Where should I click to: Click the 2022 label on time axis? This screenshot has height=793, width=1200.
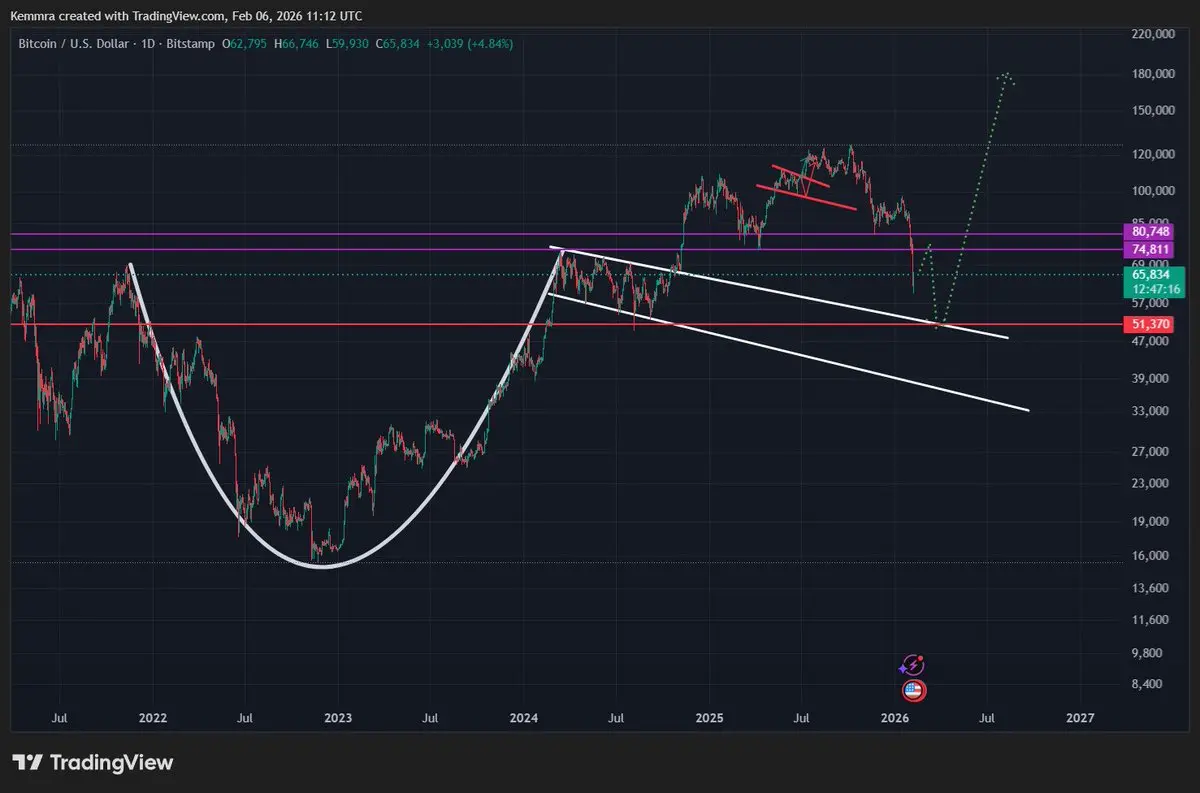(153, 718)
